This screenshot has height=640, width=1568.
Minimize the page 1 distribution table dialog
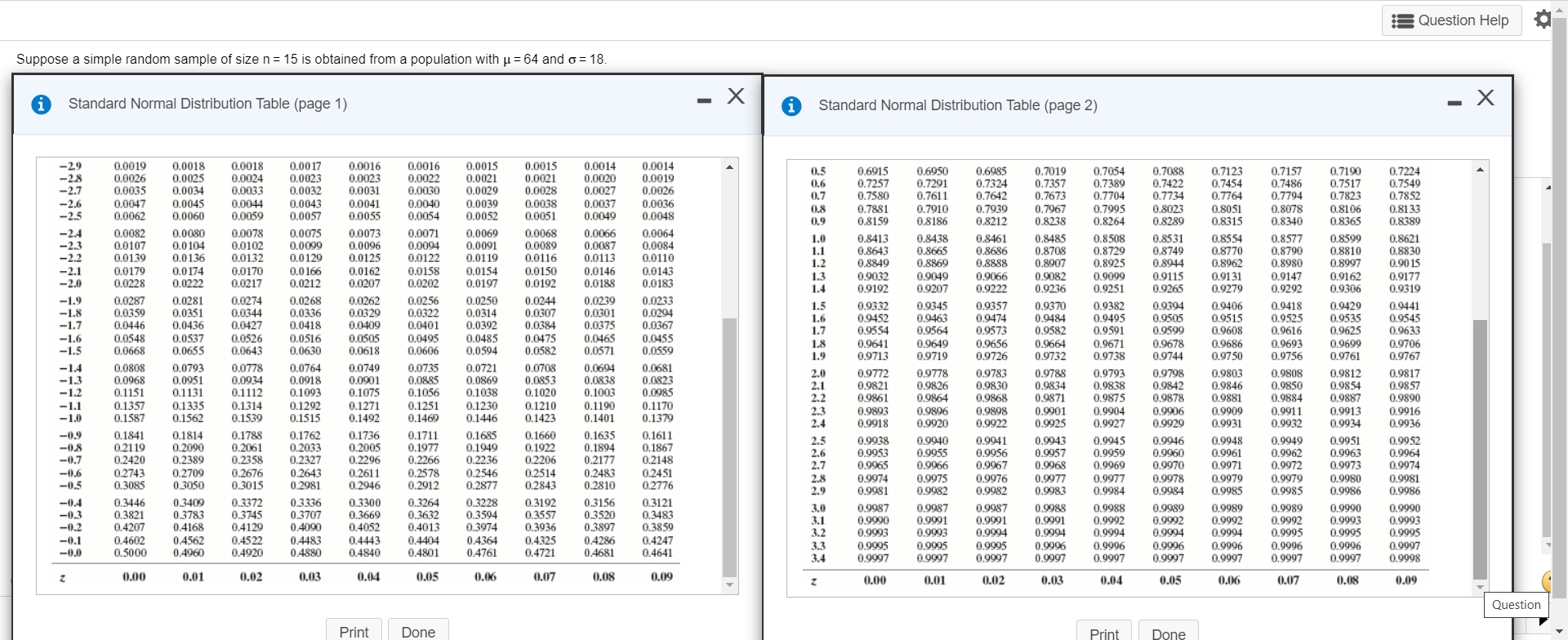[x=704, y=100]
